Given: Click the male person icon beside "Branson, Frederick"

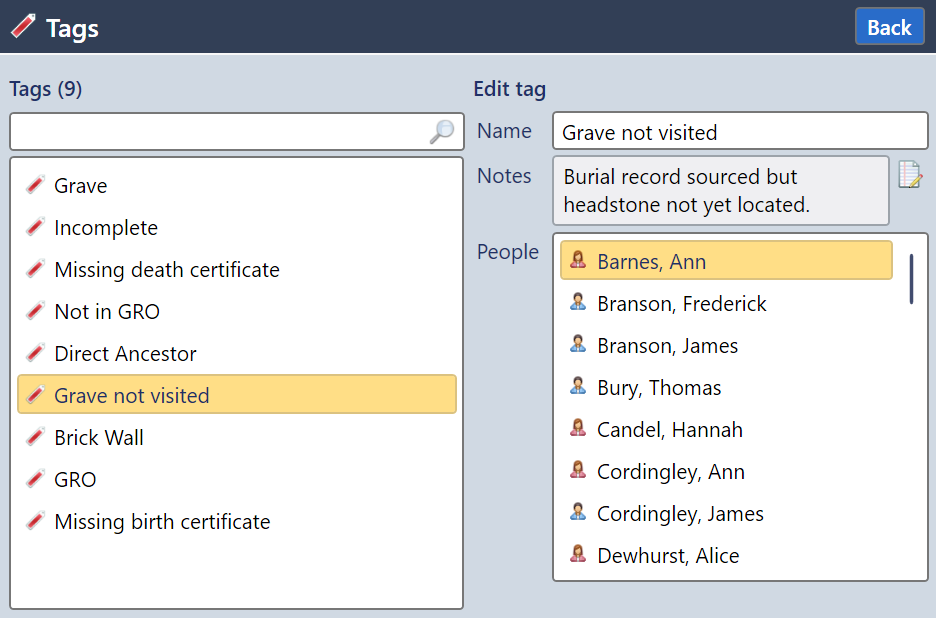Looking at the screenshot, I should [x=578, y=303].
